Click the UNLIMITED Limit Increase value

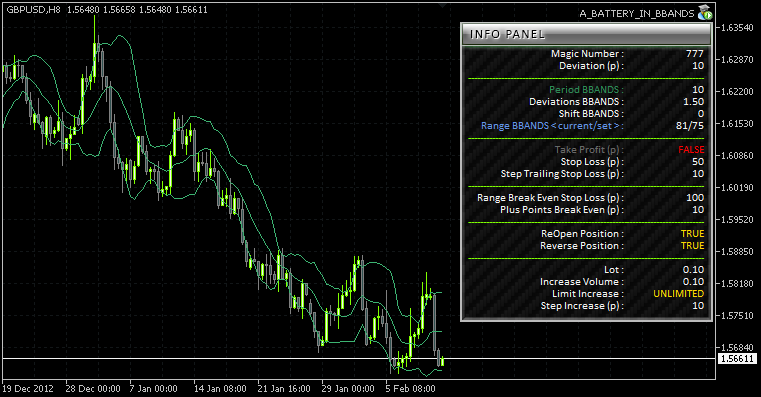(x=678, y=294)
